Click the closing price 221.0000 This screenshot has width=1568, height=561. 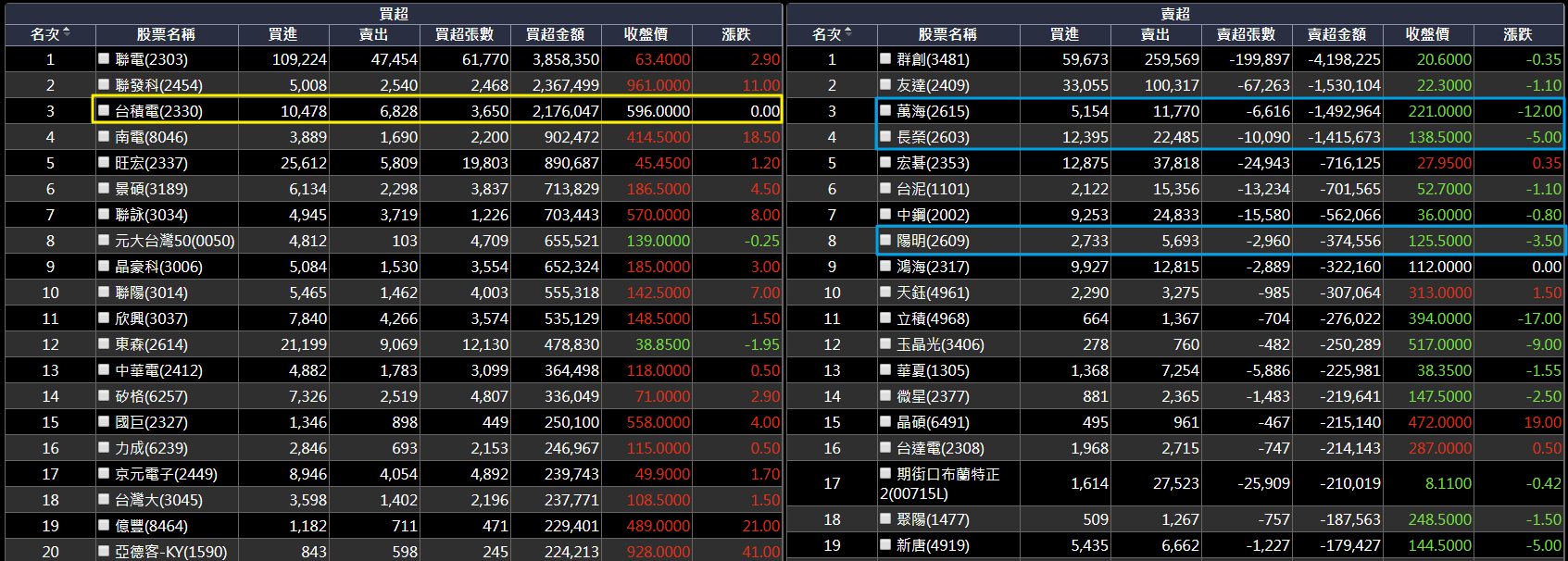pos(1439,111)
